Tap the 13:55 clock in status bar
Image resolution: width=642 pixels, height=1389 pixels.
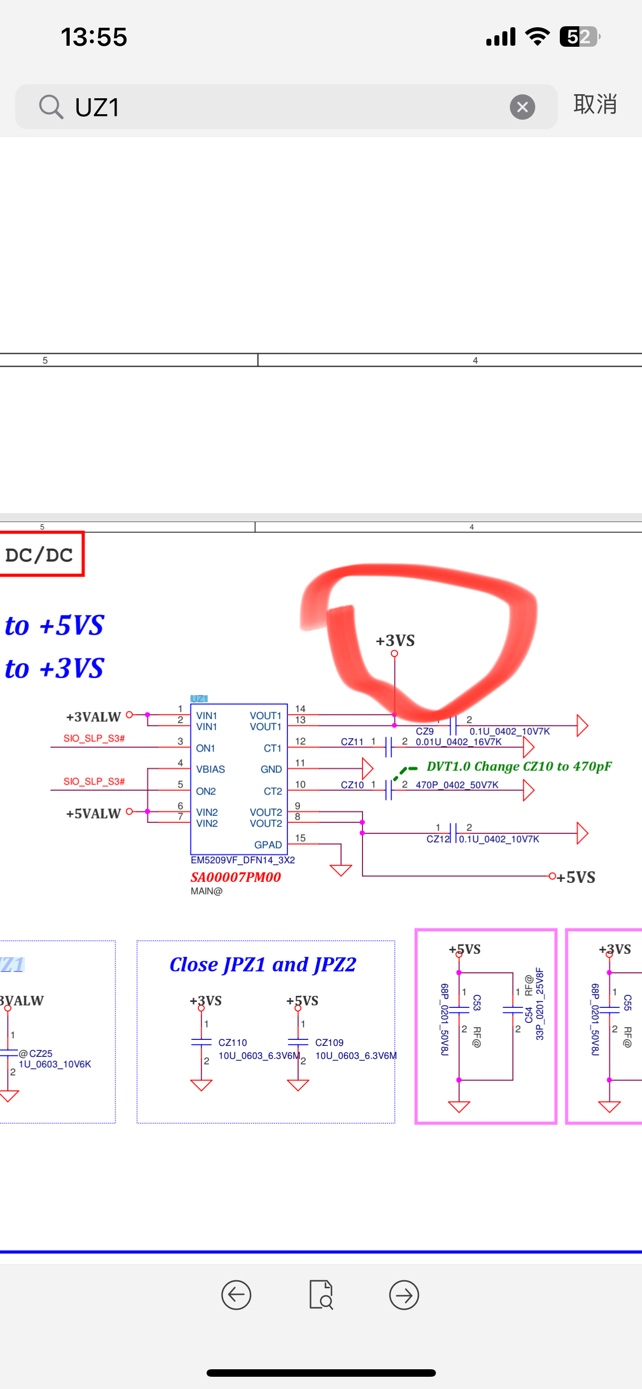pyautogui.click(x=94, y=37)
